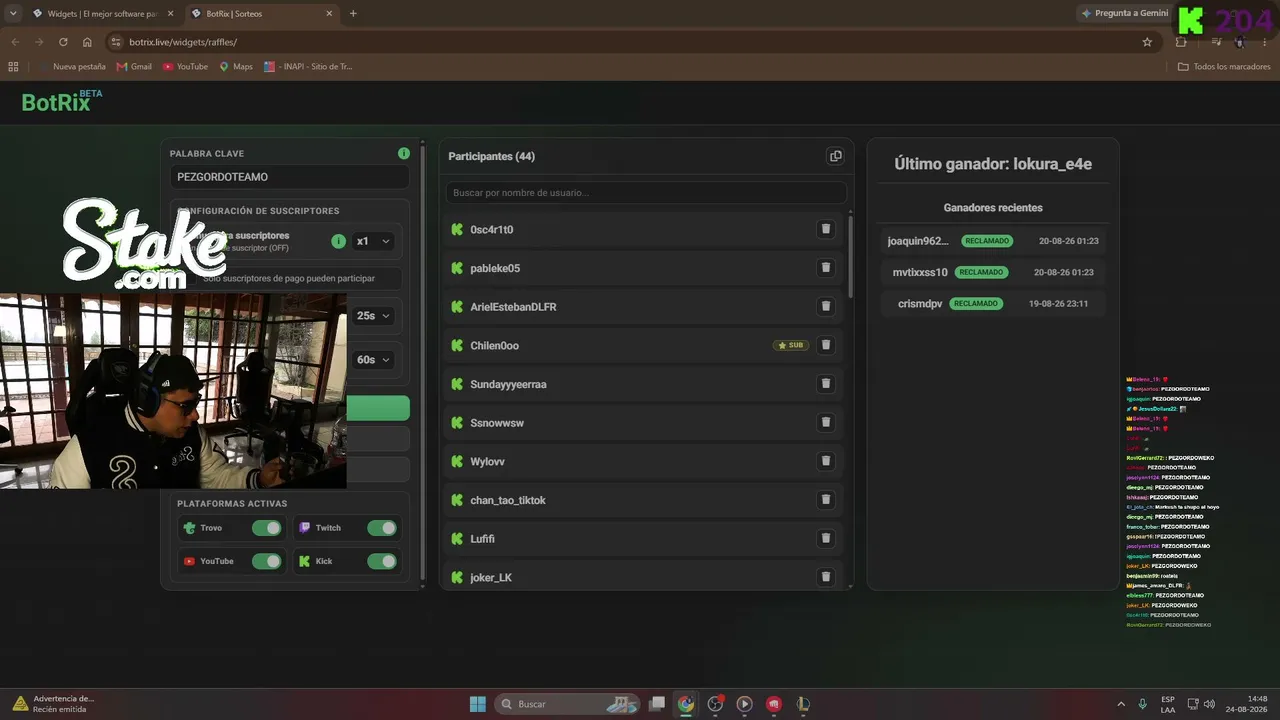
Task: Remove Ssnowwsw with its trash button
Action: [x=826, y=422]
